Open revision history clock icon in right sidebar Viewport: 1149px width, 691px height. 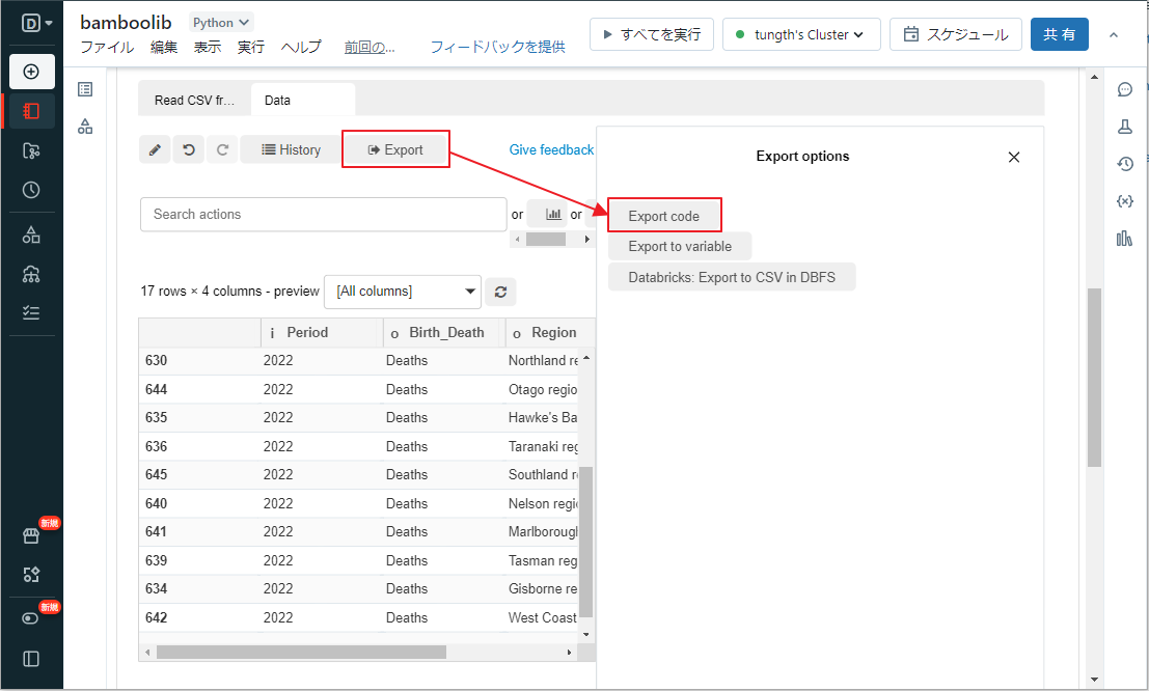point(1125,164)
